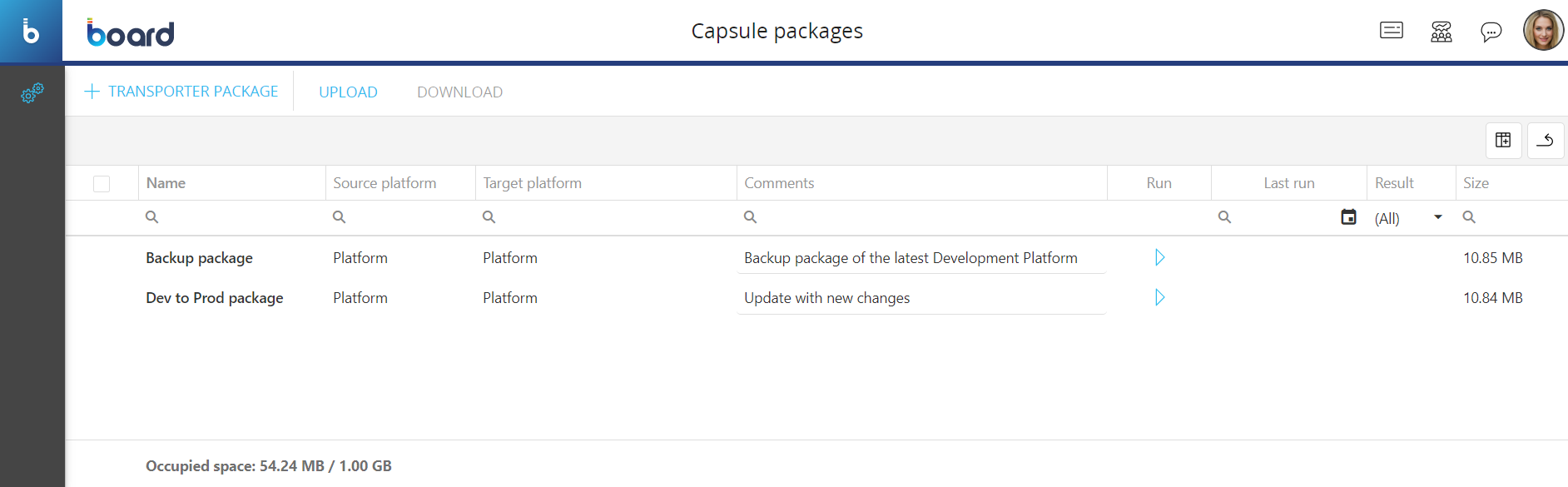
Task: Click the user profile avatar
Action: pos(1542,31)
